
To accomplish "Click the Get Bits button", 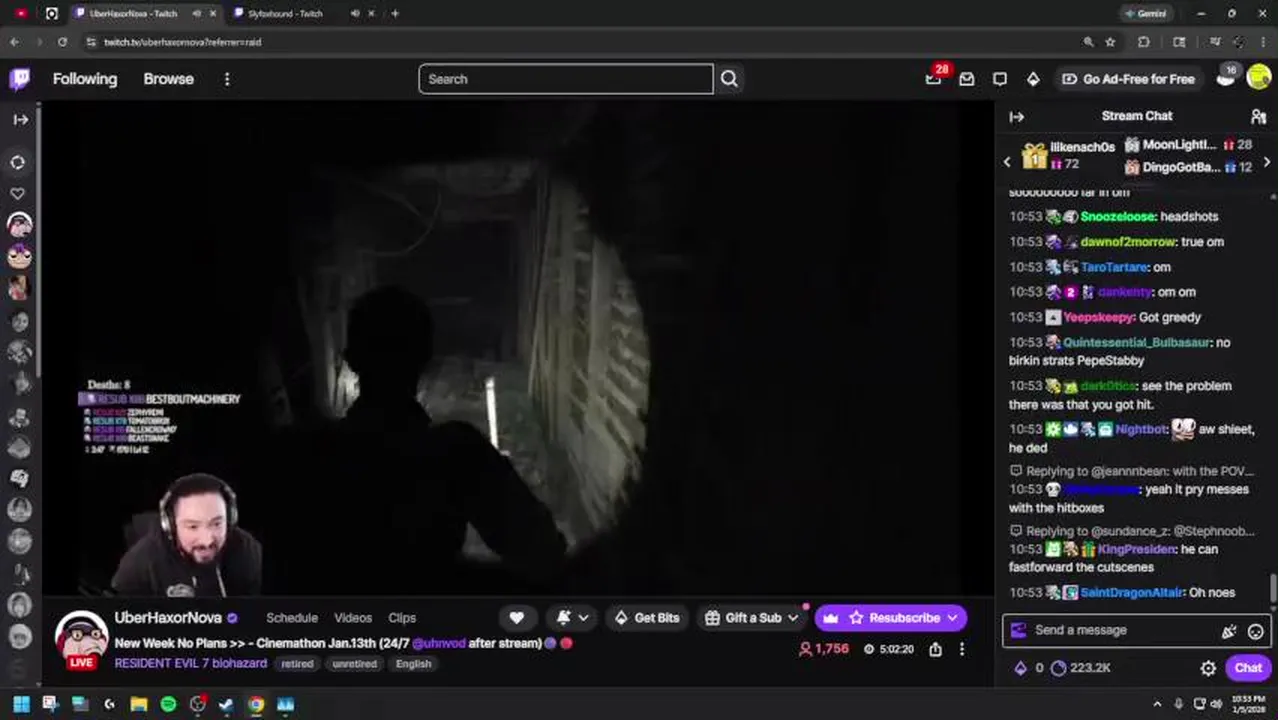I will [647, 618].
